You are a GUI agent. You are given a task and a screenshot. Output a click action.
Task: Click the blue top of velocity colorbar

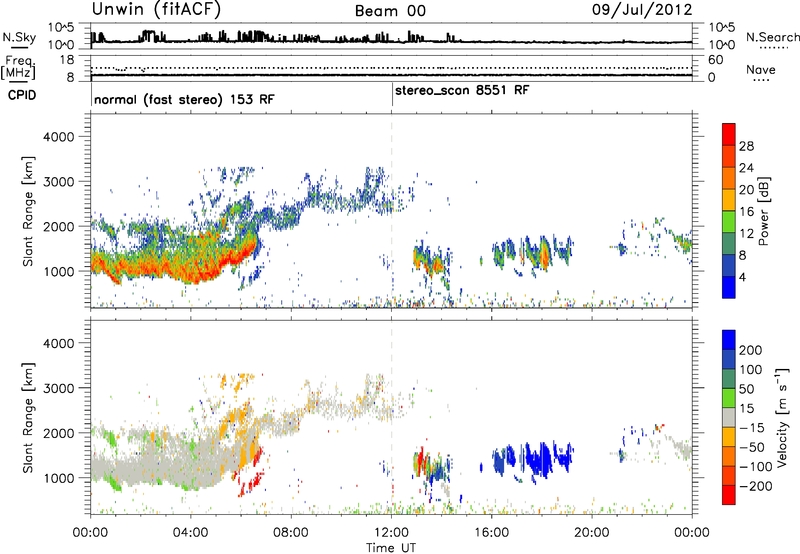point(729,340)
